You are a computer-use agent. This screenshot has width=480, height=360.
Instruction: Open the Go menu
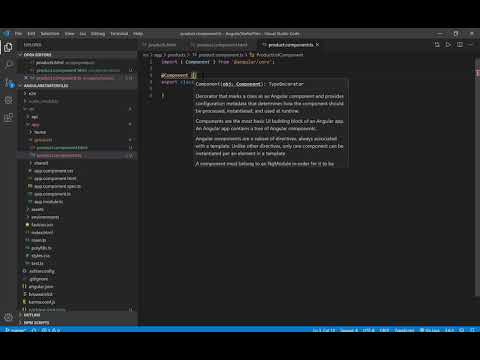tap(83, 34)
